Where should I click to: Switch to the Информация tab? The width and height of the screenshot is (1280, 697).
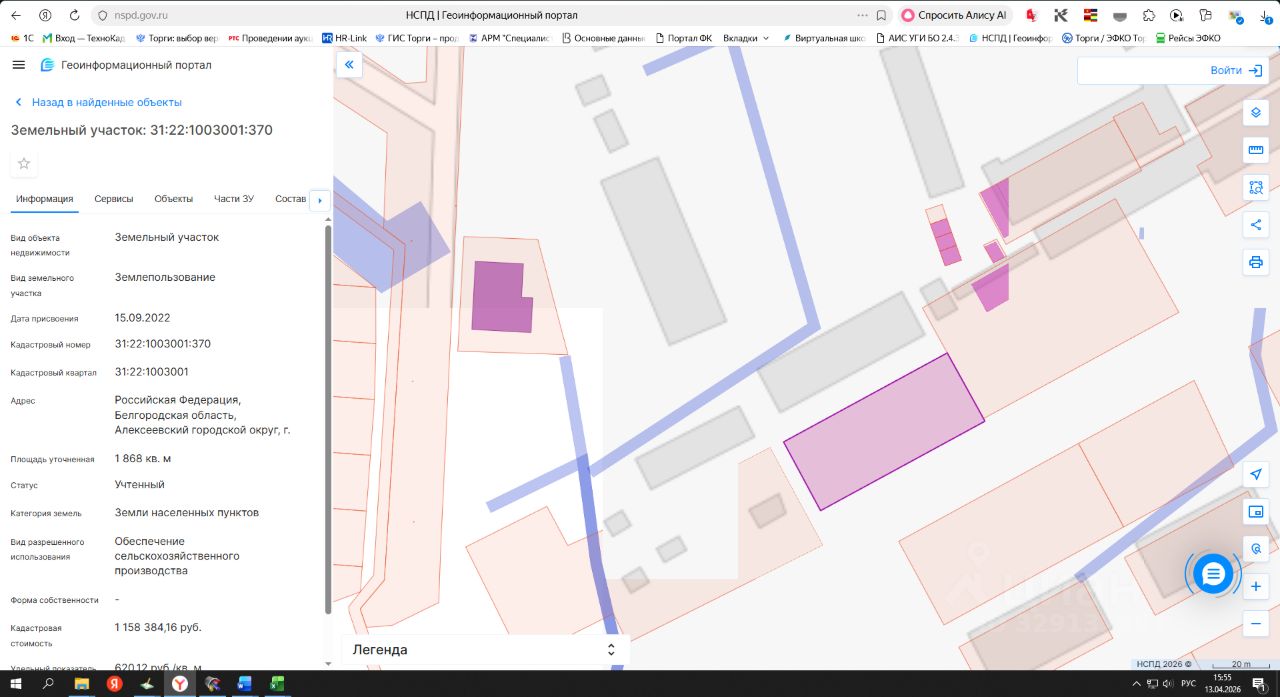pyautogui.click(x=44, y=199)
